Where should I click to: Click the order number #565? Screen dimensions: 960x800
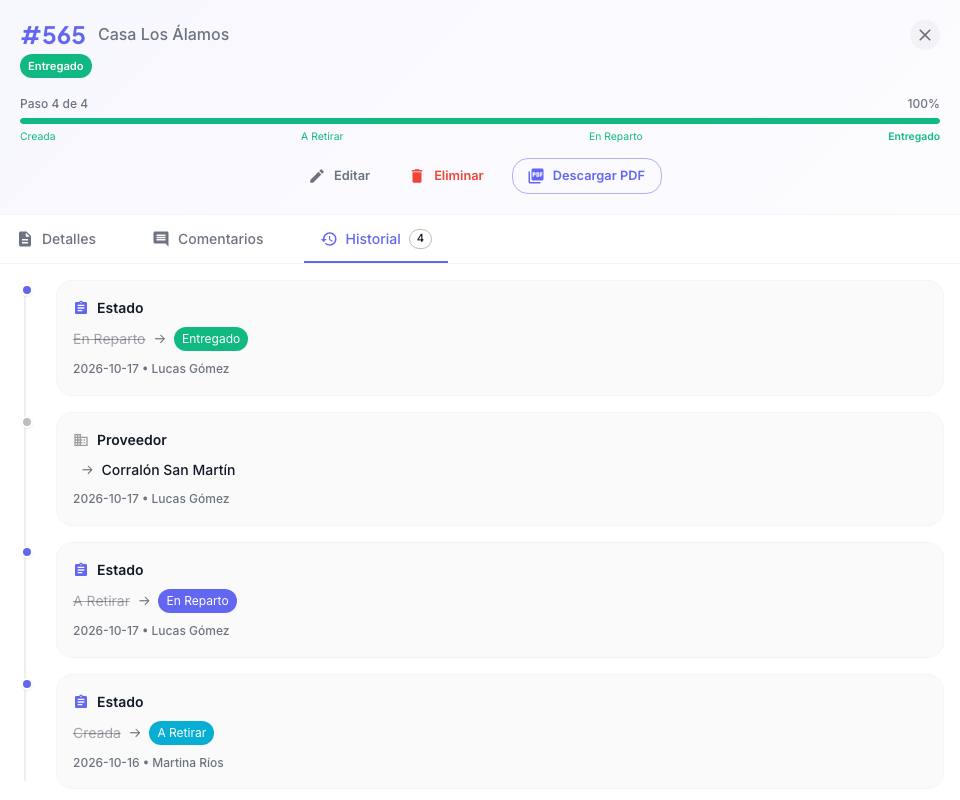(x=53, y=35)
